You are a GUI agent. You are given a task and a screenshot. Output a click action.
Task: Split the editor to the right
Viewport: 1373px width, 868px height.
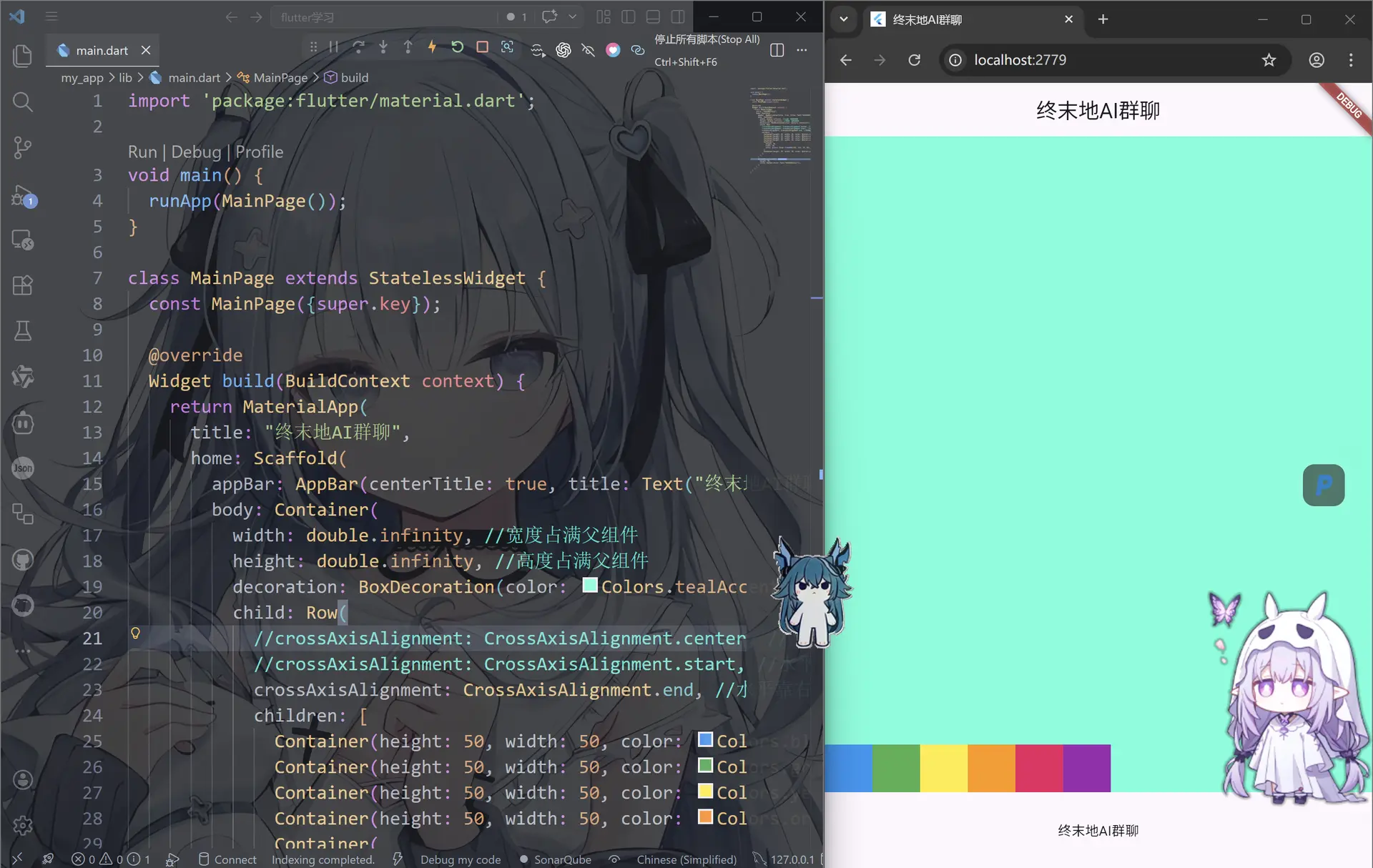(x=777, y=49)
